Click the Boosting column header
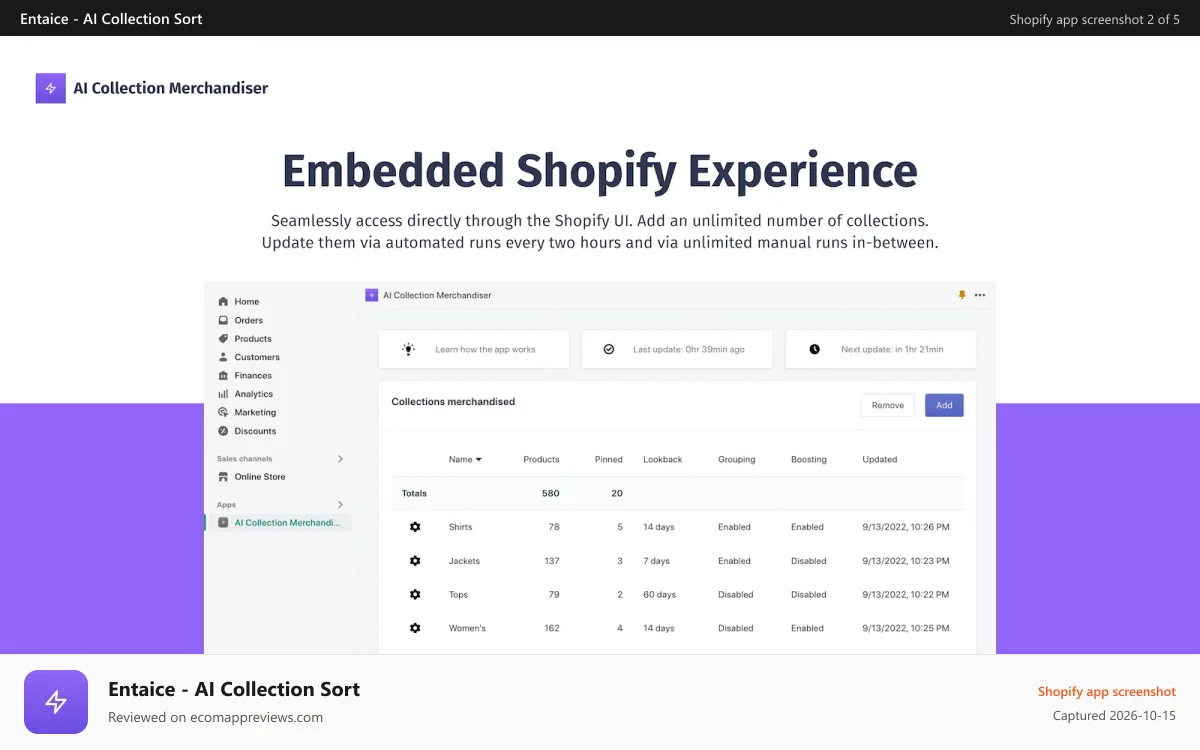This screenshot has height=750, width=1200. click(809, 460)
